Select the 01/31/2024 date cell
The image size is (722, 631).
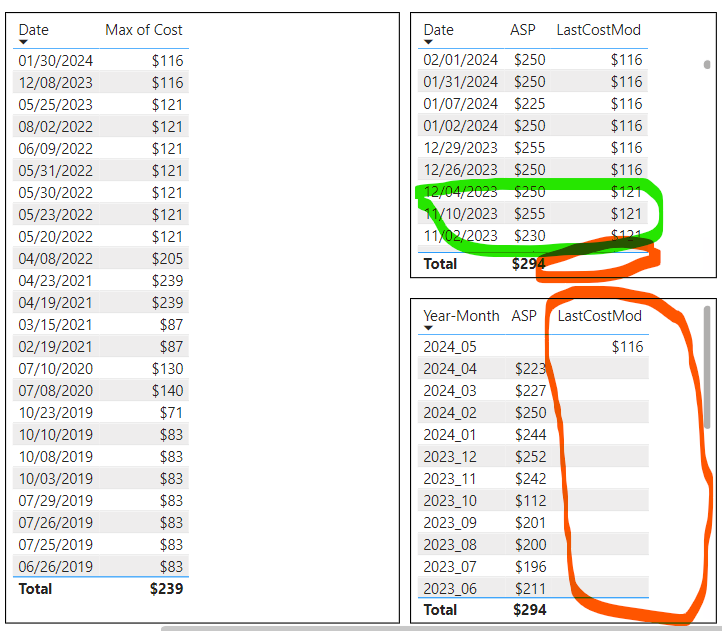[x=460, y=82]
